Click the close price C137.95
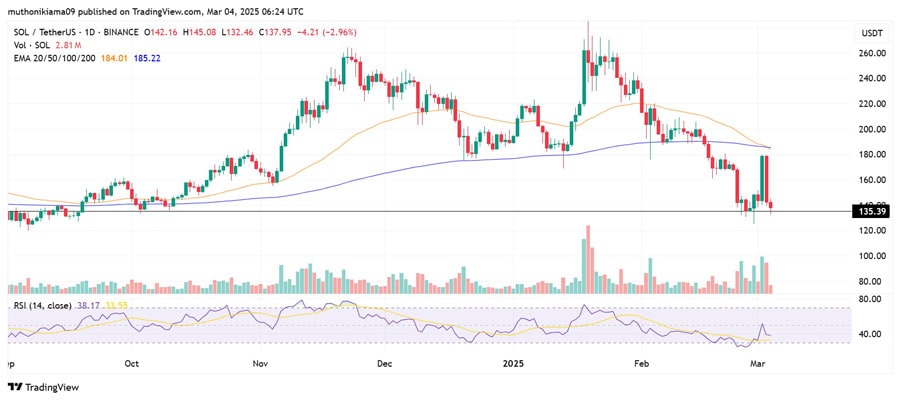This screenshot has width=900, height=400. coord(276,33)
